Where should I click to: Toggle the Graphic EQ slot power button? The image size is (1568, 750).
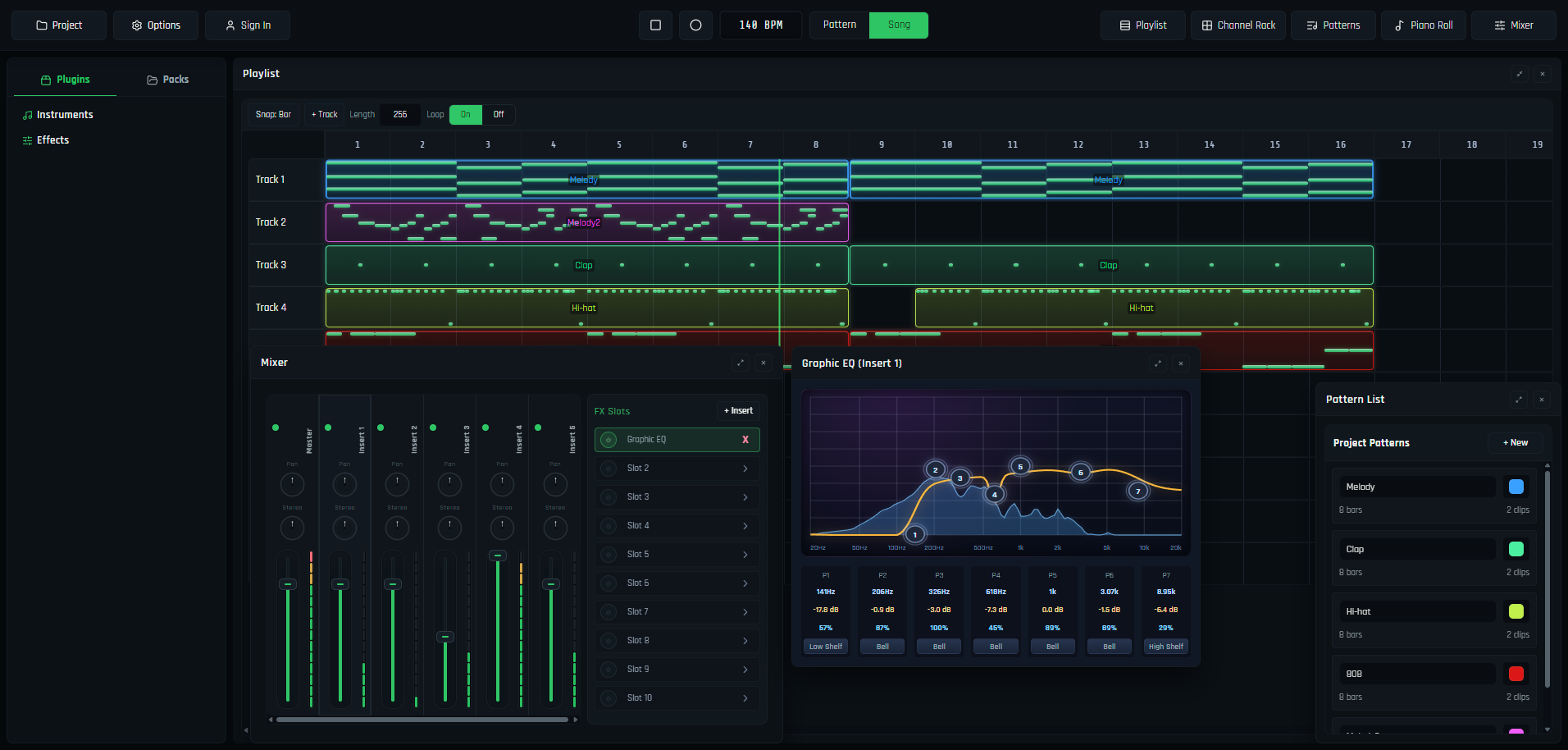609,440
